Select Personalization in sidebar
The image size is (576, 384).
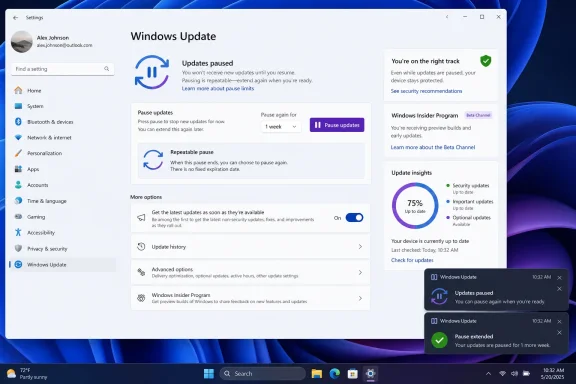[x=62, y=154]
